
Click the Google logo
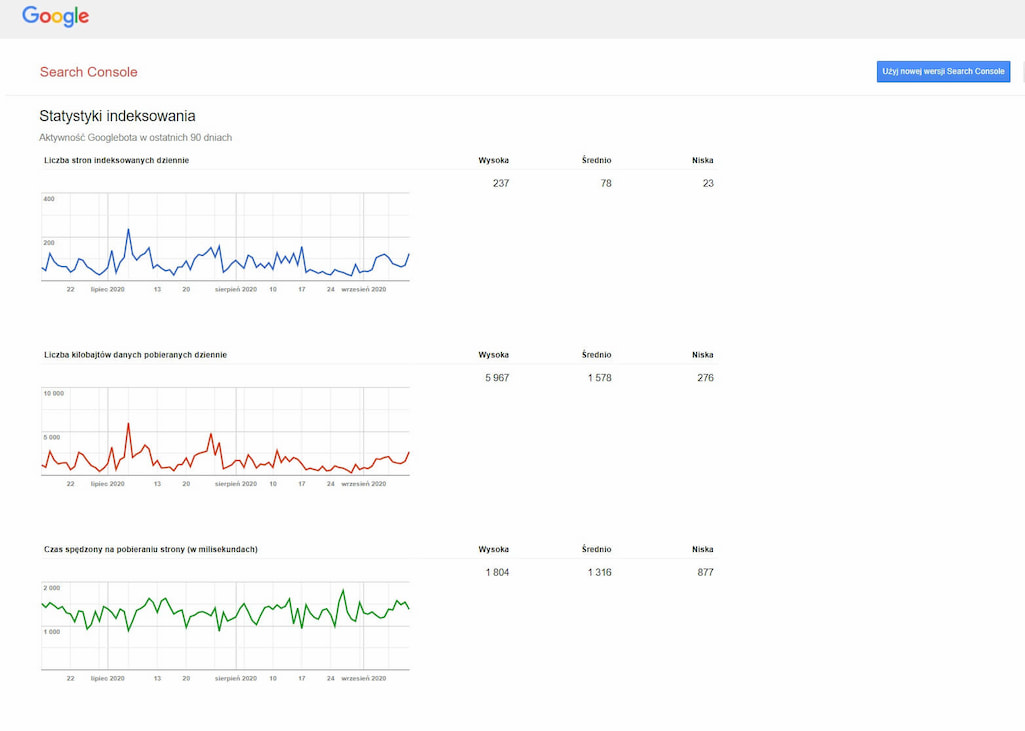pos(55,16)
